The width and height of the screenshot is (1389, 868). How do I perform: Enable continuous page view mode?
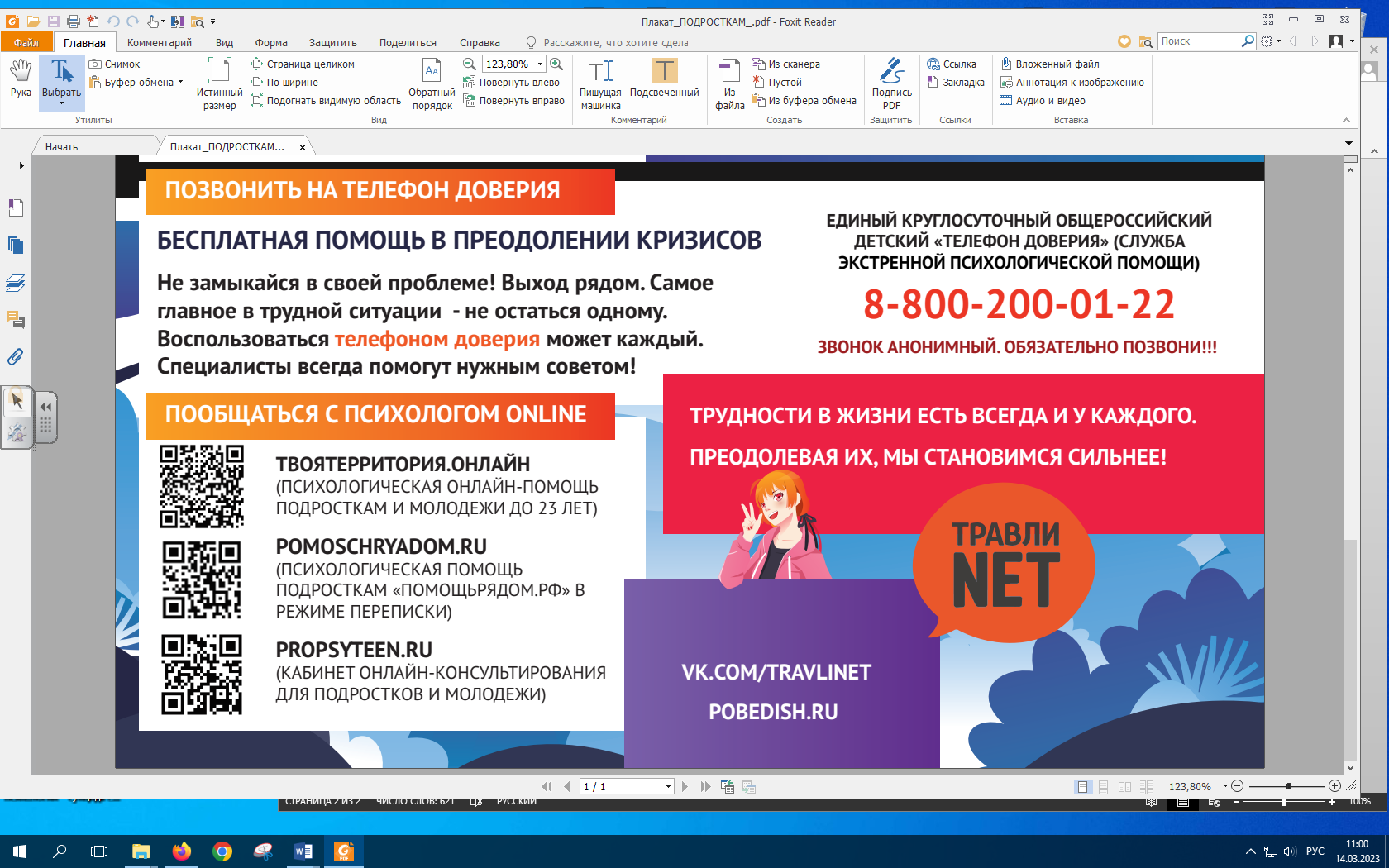tap(1104, 786)
